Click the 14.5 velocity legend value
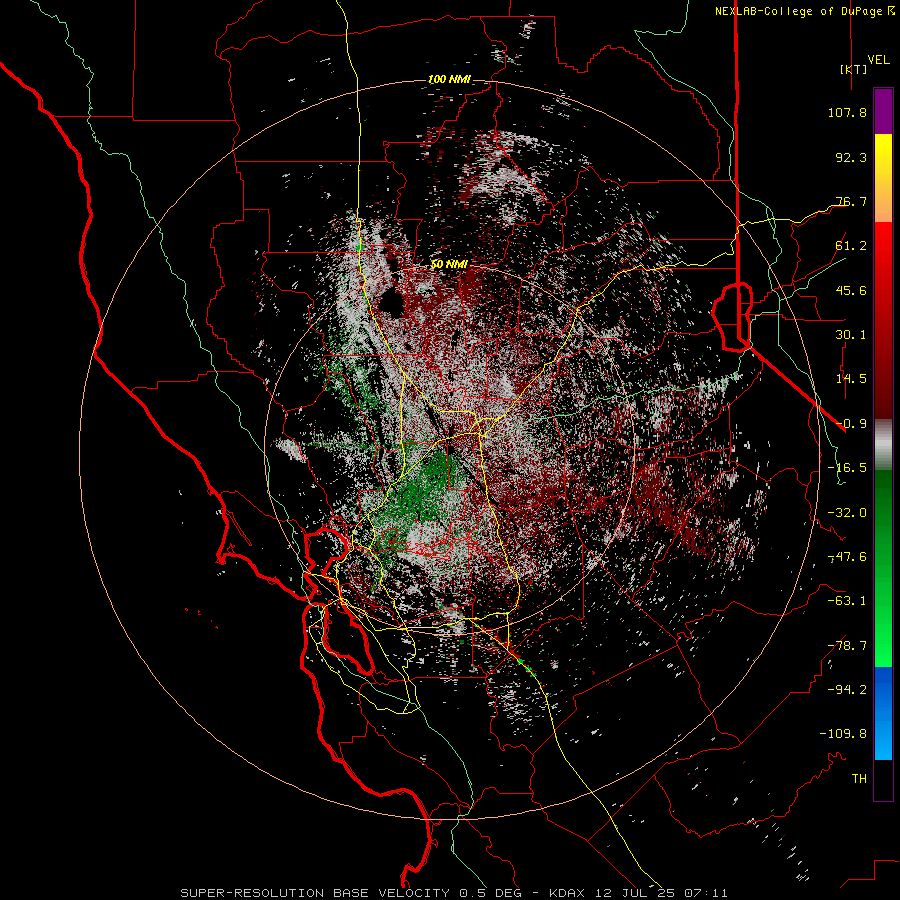The width and height of the screenshot is (900, 900). pyautogui.click(x=851, y=379)
